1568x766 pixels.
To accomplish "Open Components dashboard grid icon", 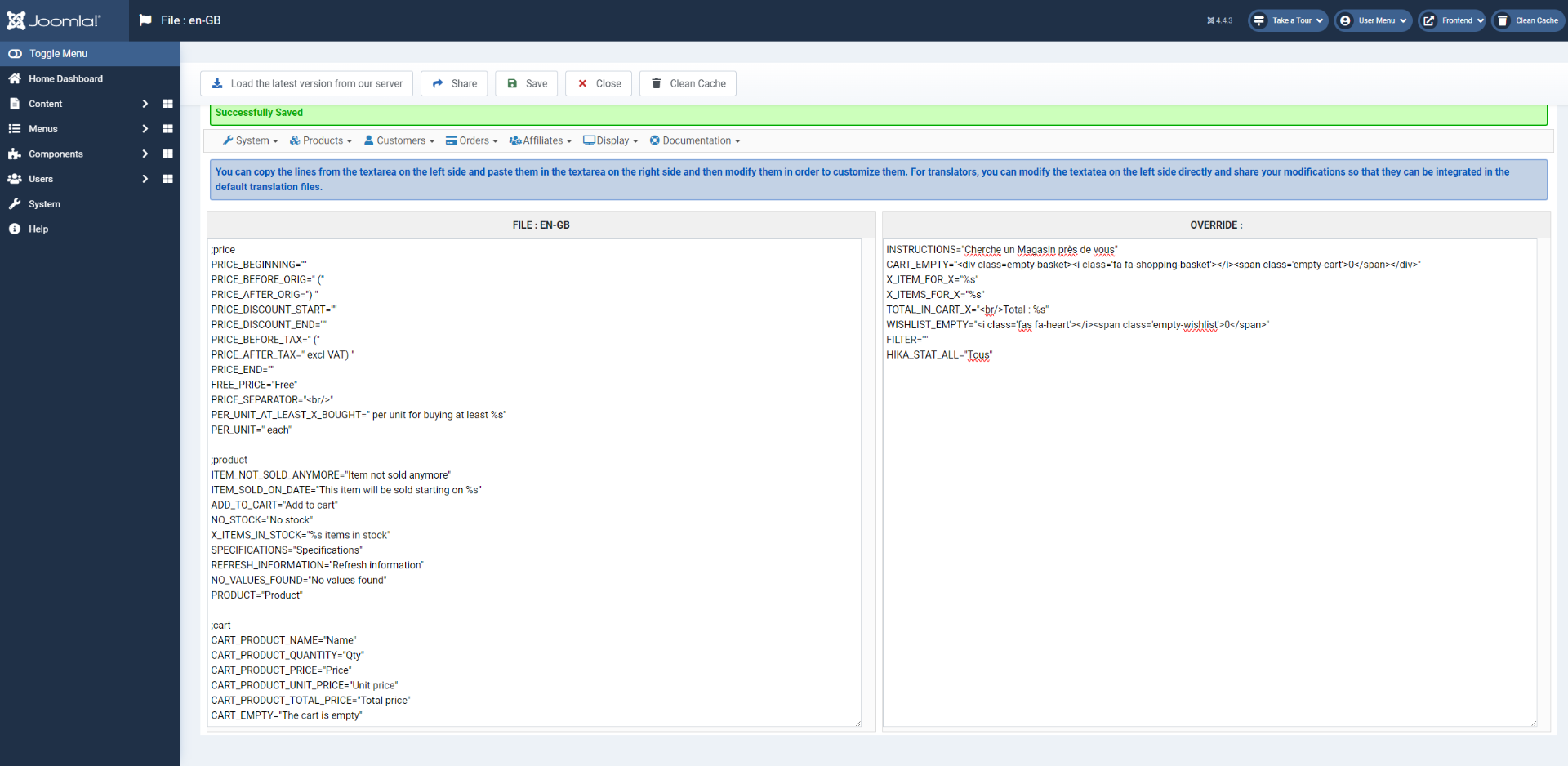I will click(x=167, y=154).
